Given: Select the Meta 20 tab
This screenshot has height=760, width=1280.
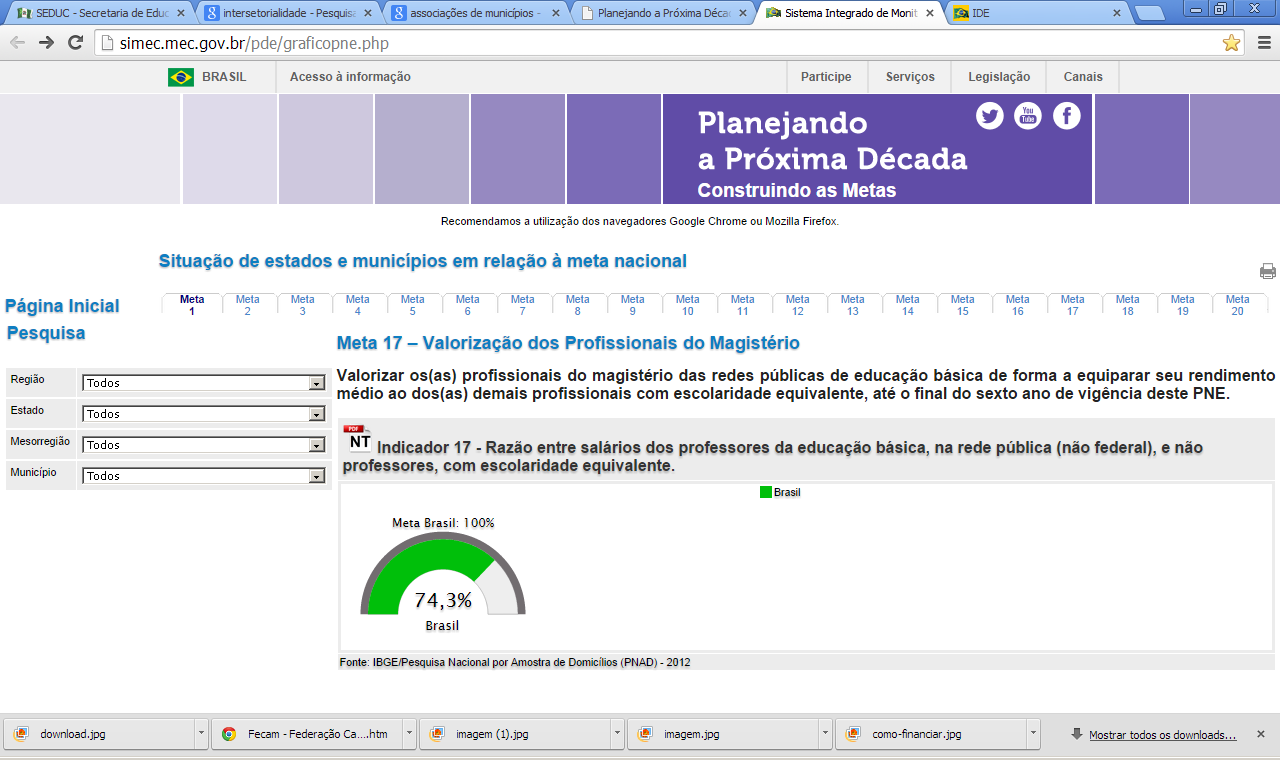Looking at the screenshot, I should point(1237,305).
